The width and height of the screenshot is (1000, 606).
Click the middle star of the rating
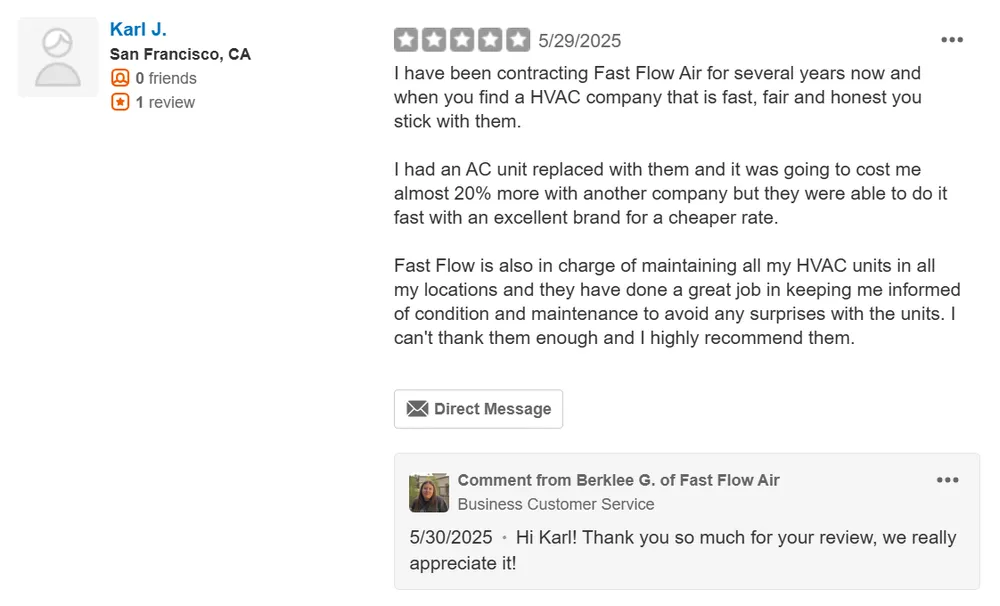pyautogui.click(x=462, y=40)
